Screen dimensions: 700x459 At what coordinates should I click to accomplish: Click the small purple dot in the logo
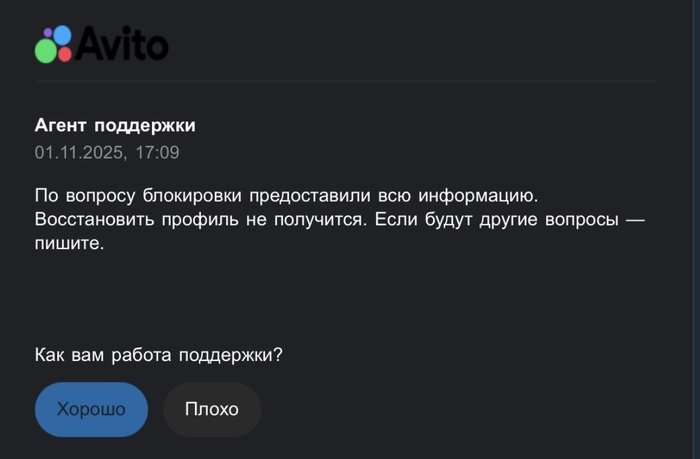tap(46, 33)
